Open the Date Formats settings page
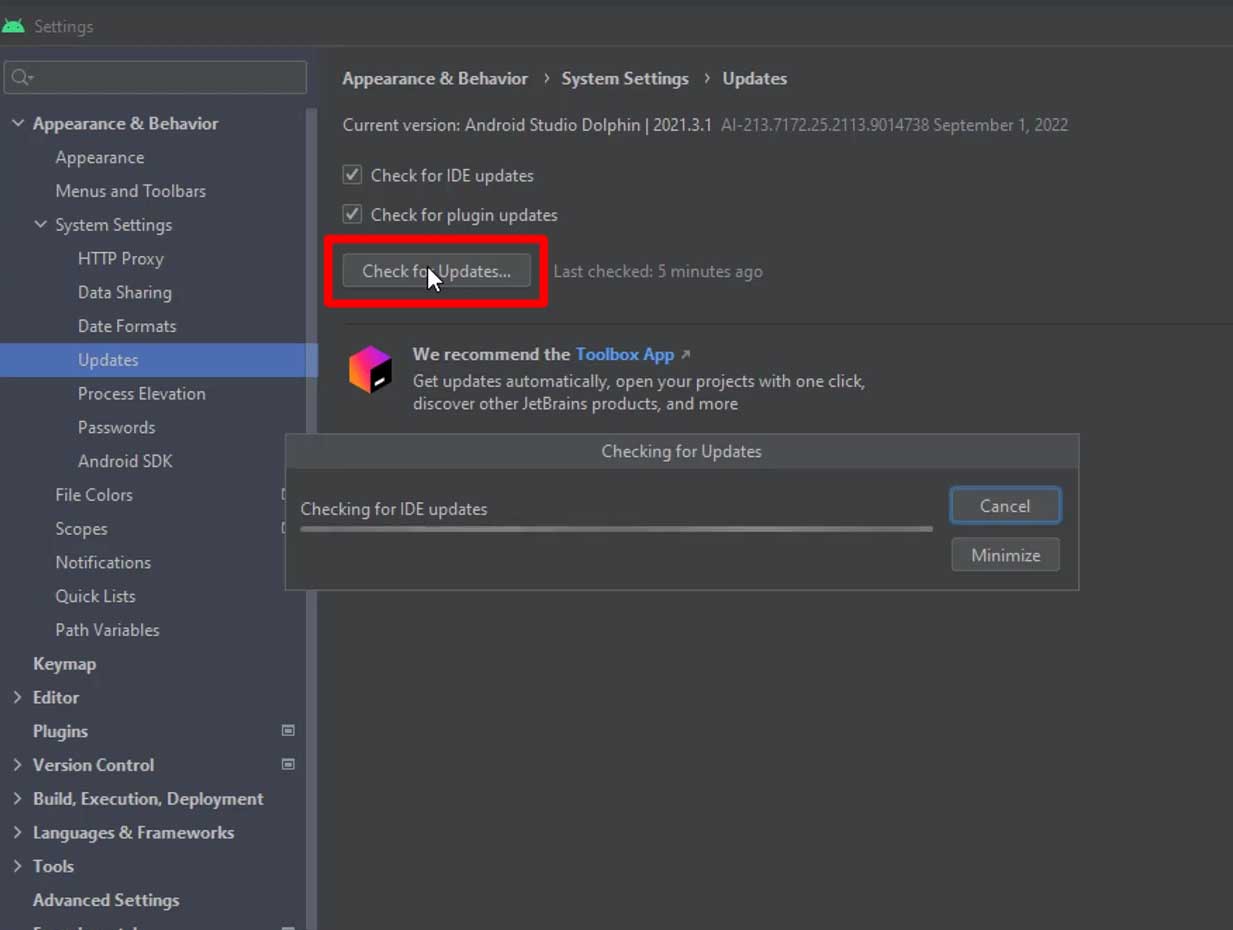The width and height of the screenshot is (1233, 930). click(127, 326)
